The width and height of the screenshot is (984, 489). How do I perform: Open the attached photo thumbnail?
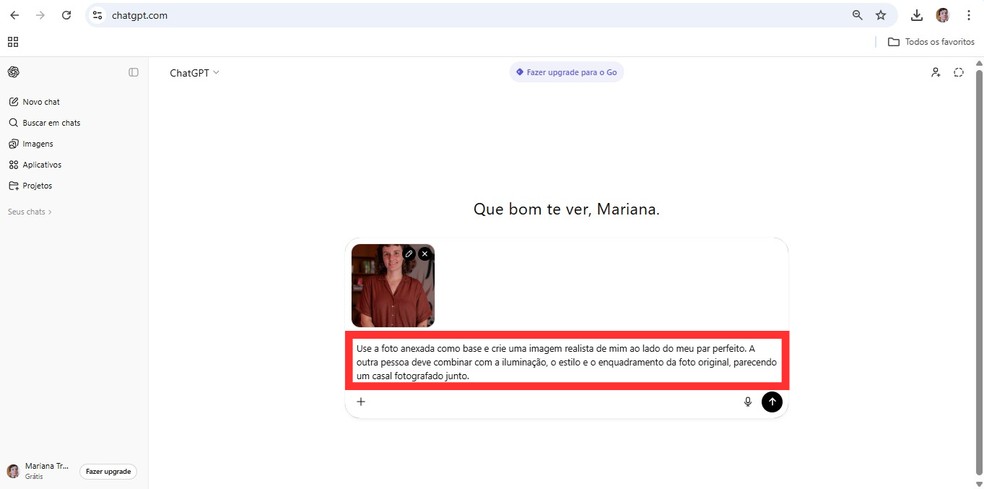point(393,286)
